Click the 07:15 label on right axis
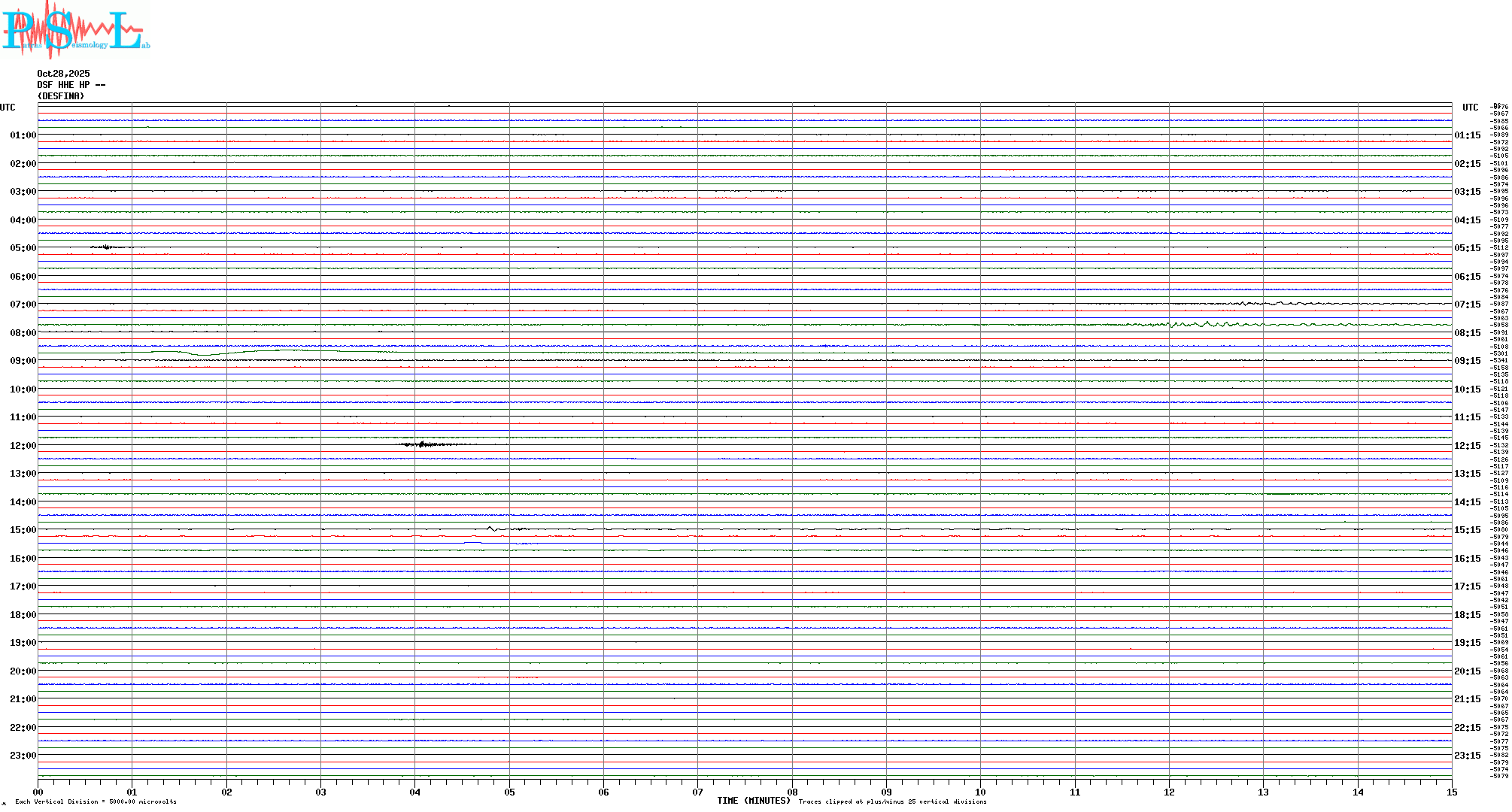Image resolution: width=1512 pixels, height=812 pixels. click(1467, 304)
